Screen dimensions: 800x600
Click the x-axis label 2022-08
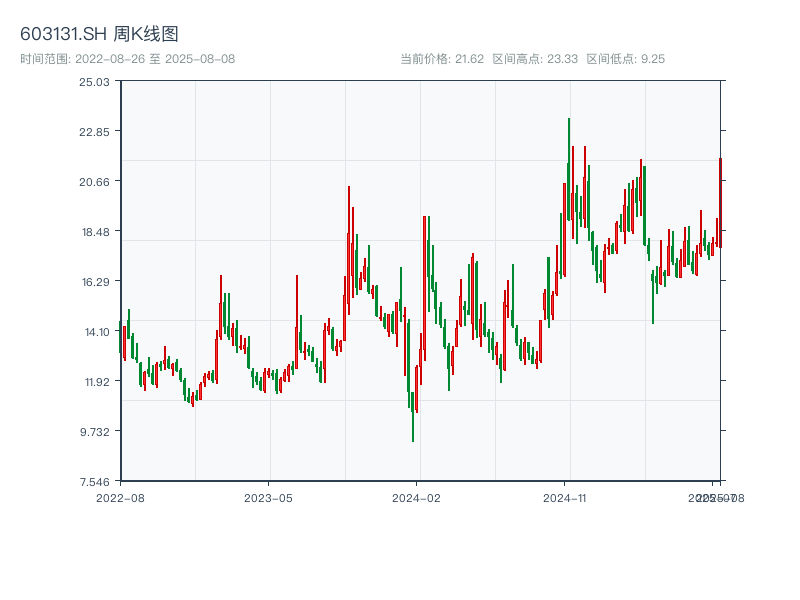click(120, 498)
